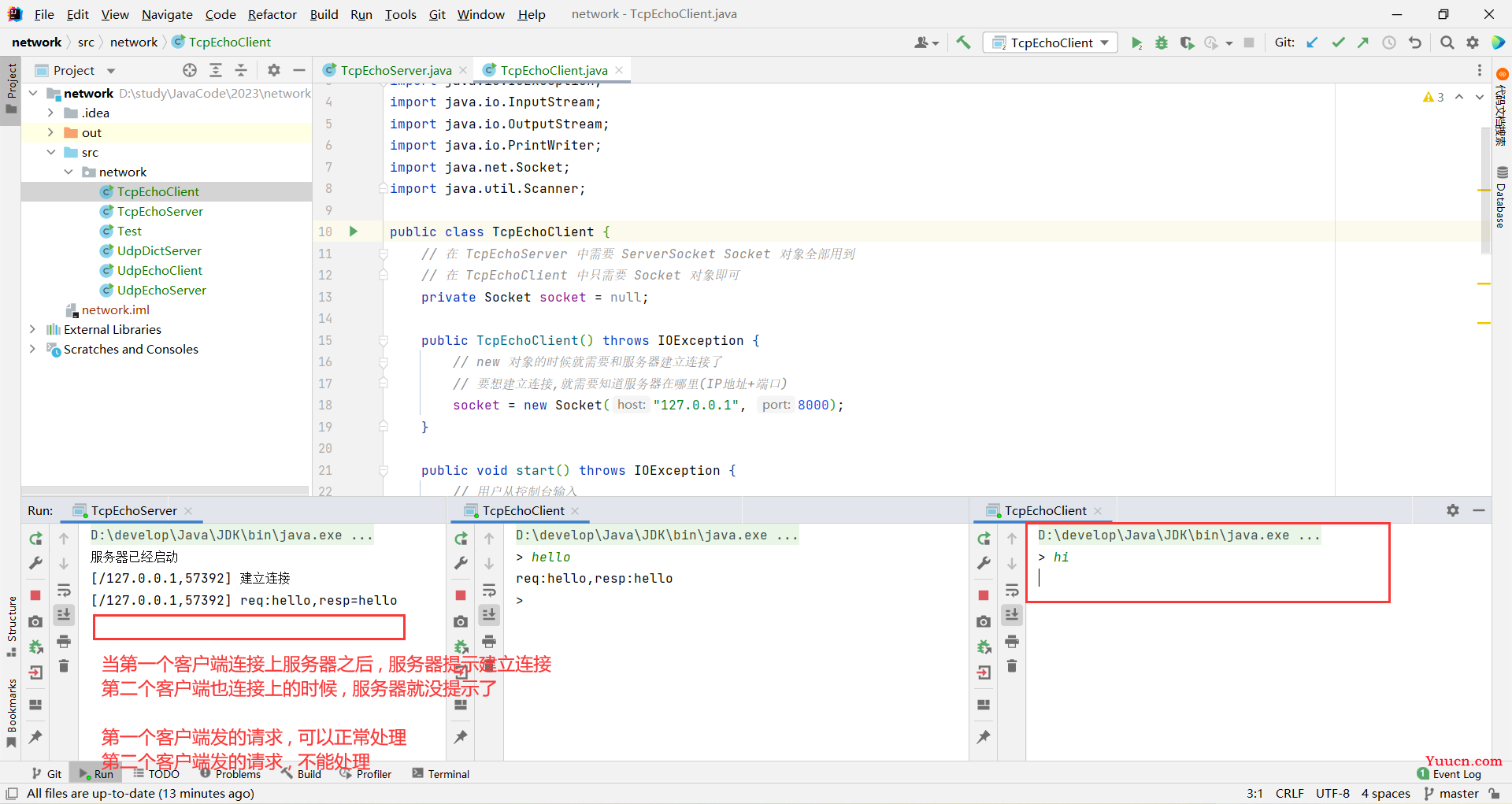
Task: Toggle scroll to end in first TcpEchoClient console
Action: click(x=489, y=614)
